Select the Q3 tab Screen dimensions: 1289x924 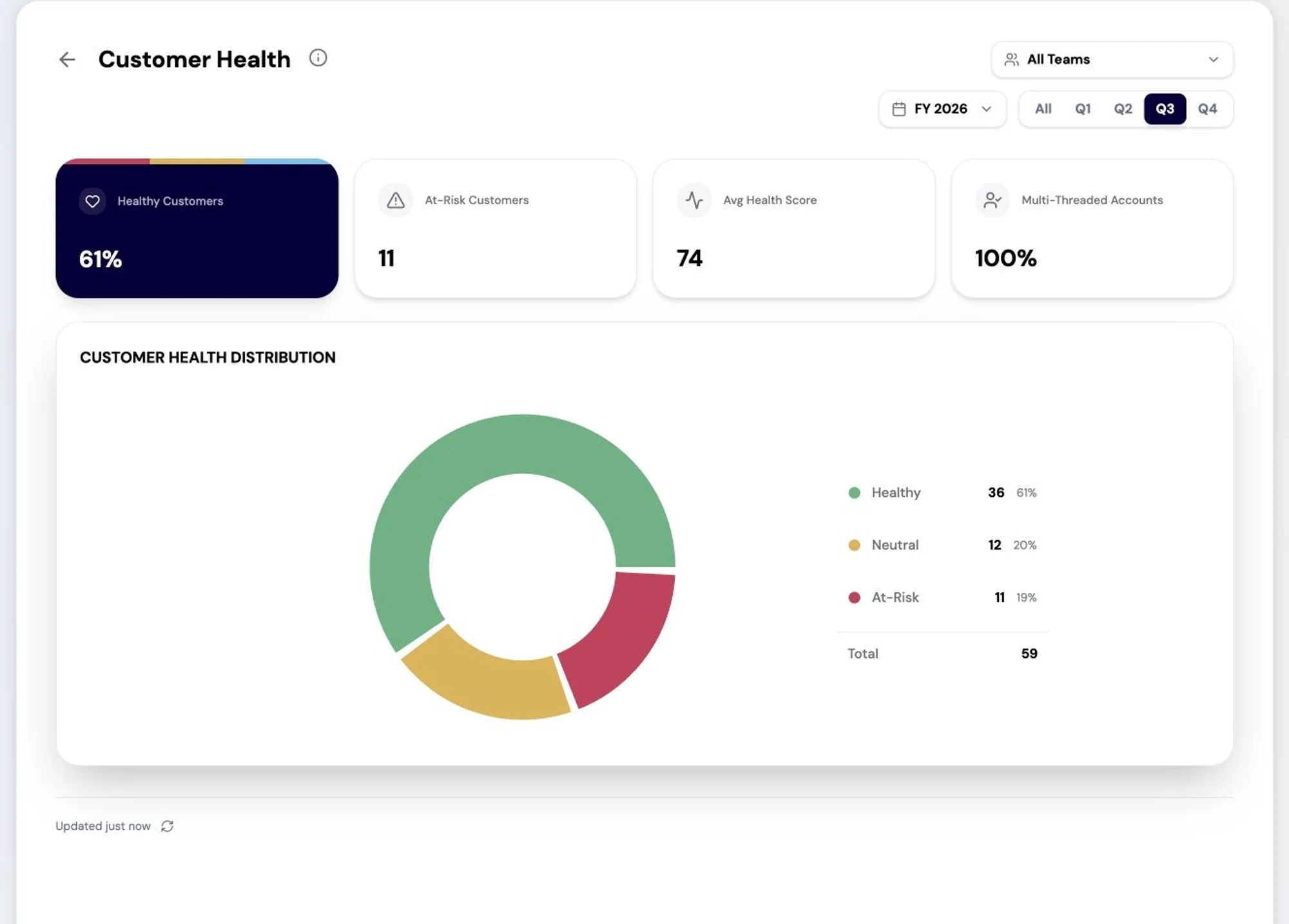1165,109
